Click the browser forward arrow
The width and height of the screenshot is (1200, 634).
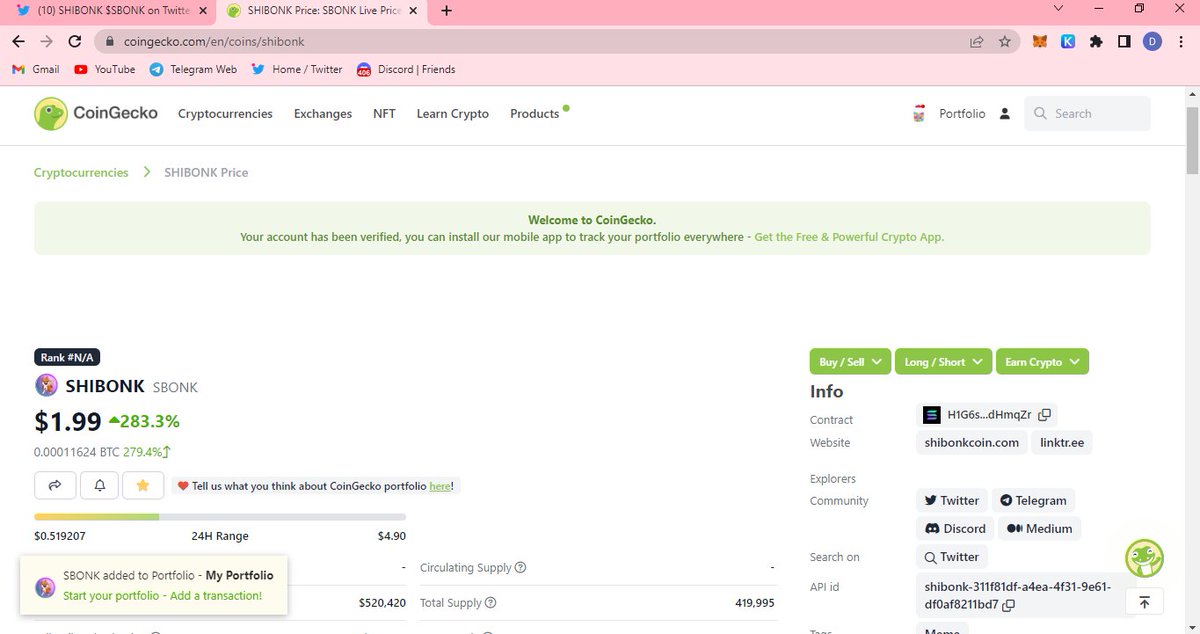point(47,42)
